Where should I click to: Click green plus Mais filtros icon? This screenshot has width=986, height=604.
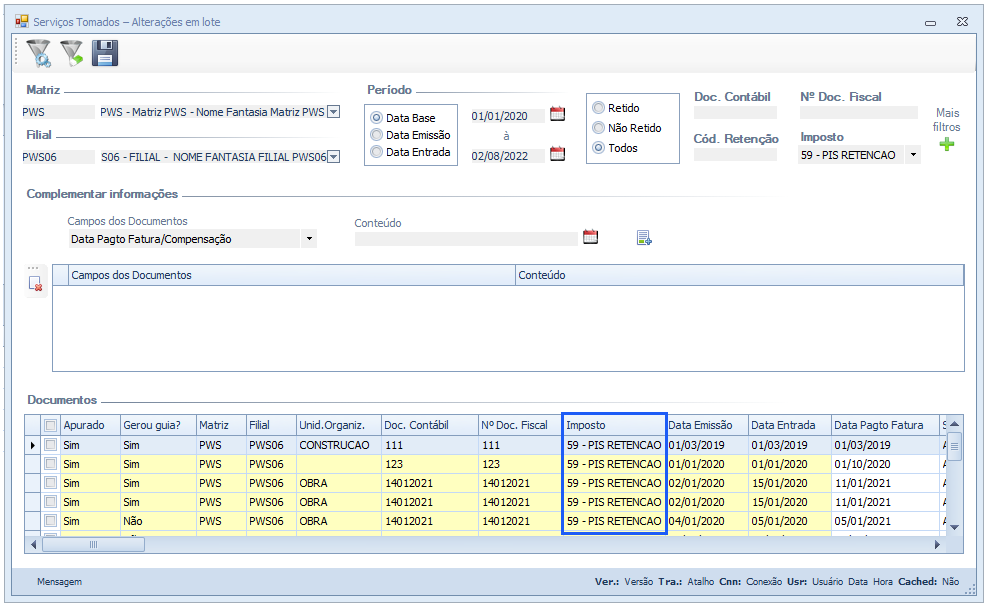tap(946, 145)
